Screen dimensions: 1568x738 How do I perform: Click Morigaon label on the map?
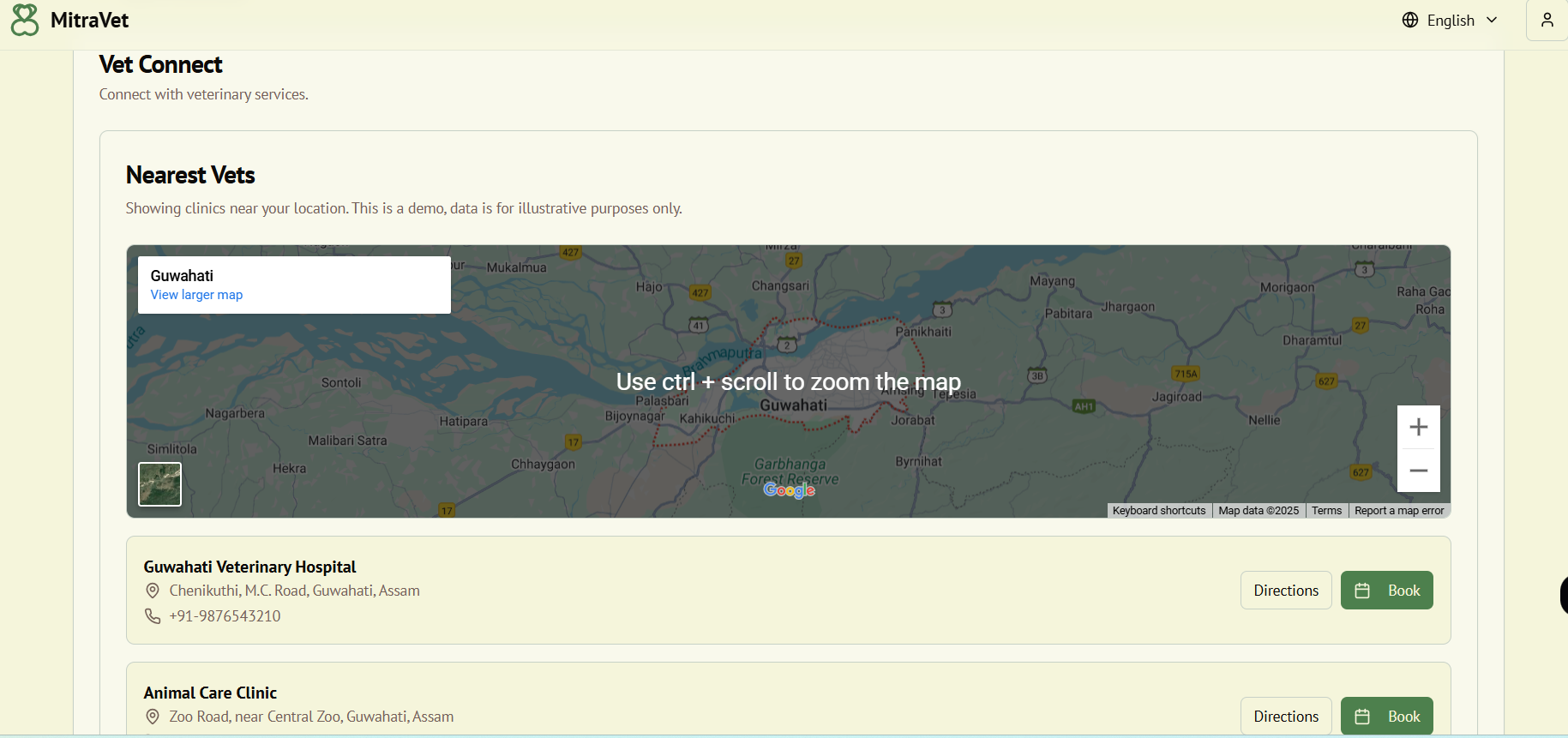(x=1287, y=288)
